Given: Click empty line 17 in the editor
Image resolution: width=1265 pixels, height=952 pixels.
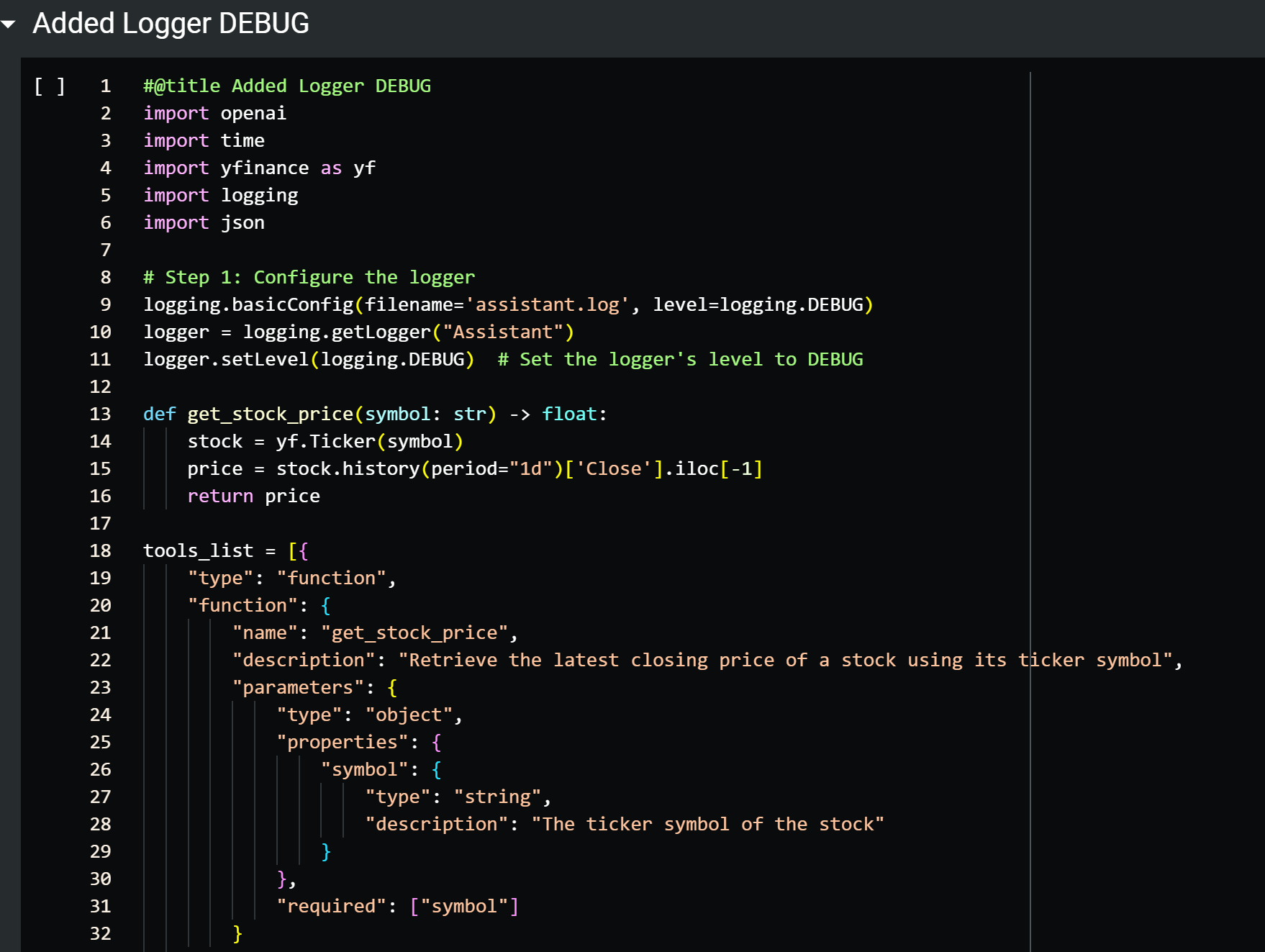Looking at the screenshot, I should 288,523.
